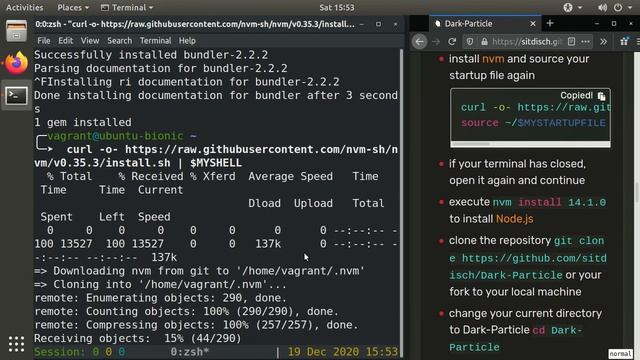Open the power system menu
Image resolution: width=640 pixels, height=360 pixels.
[x=622, y=7]
